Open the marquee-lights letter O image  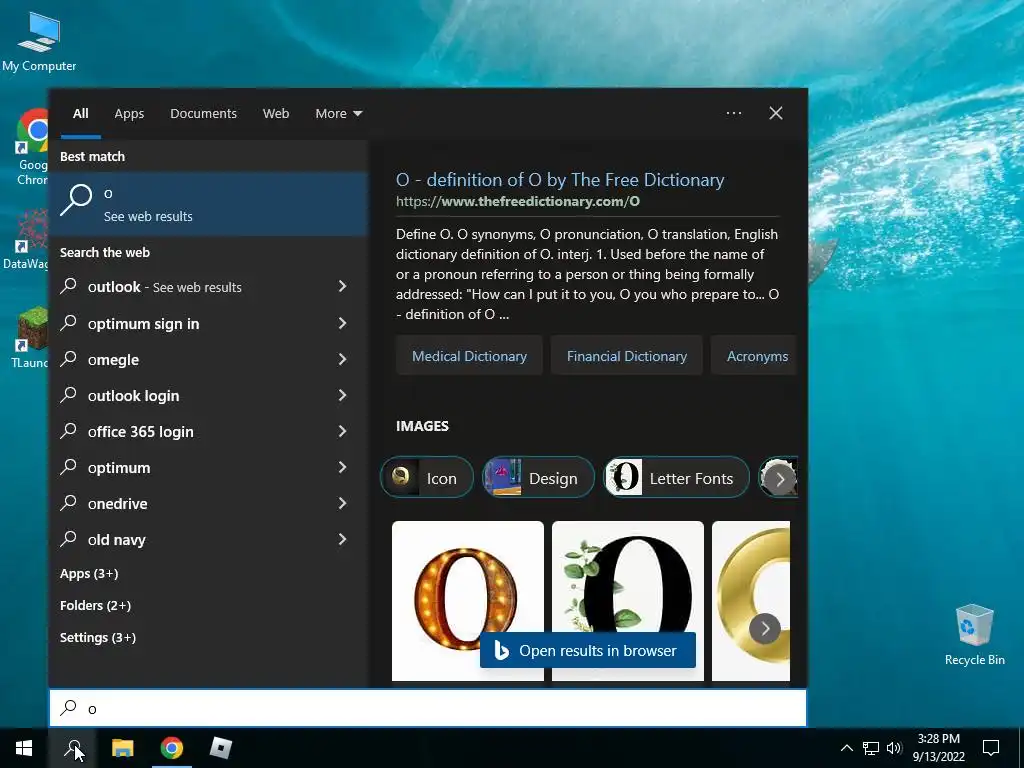(468, 588)
